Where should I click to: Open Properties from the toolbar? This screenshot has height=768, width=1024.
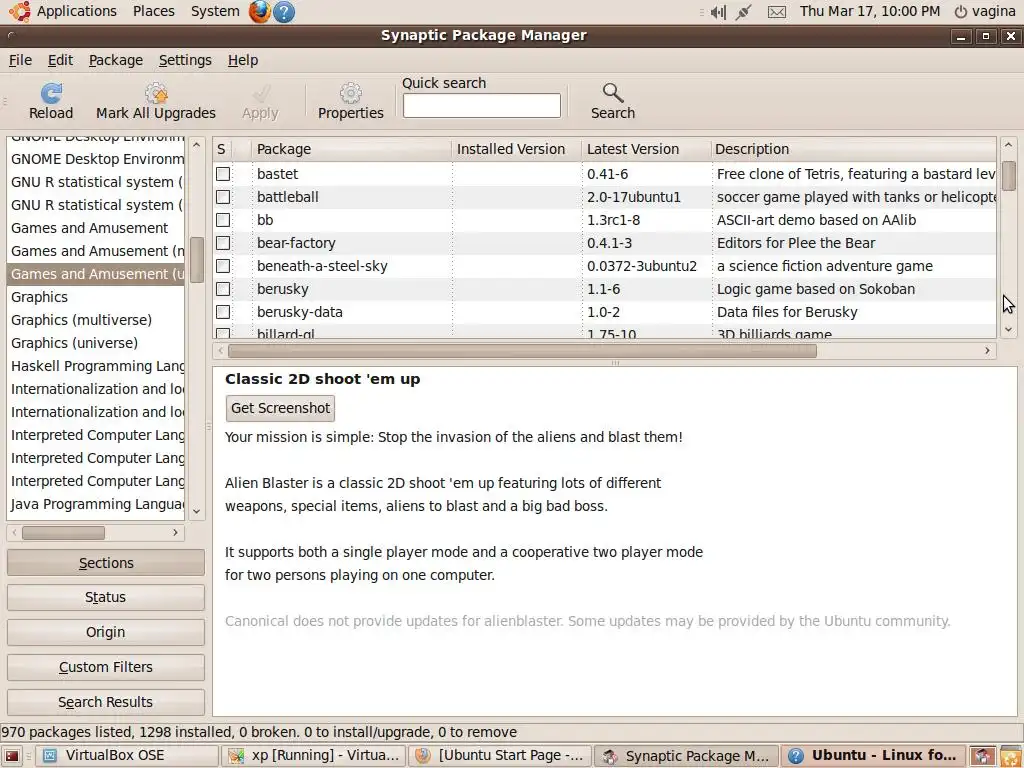tap(351, 101)
